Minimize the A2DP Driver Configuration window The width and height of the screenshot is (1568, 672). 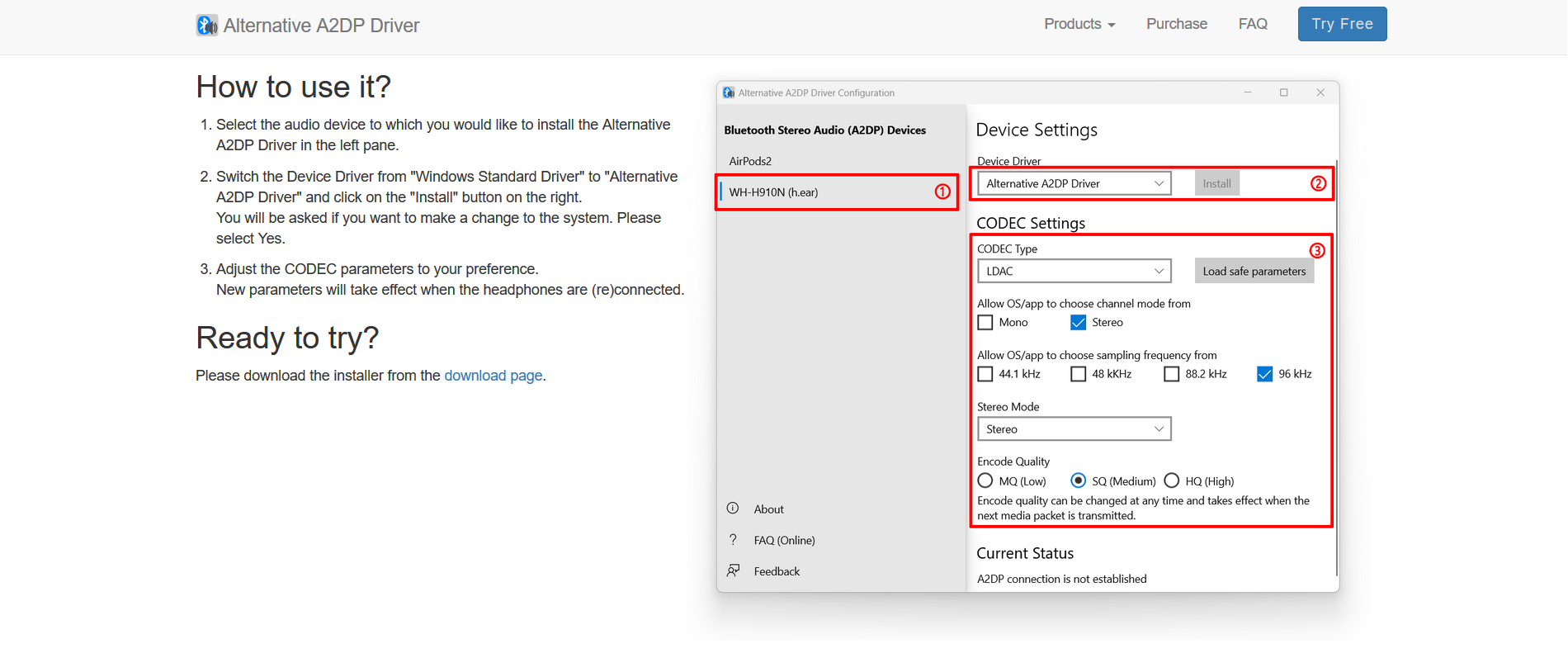[1248, 92]
